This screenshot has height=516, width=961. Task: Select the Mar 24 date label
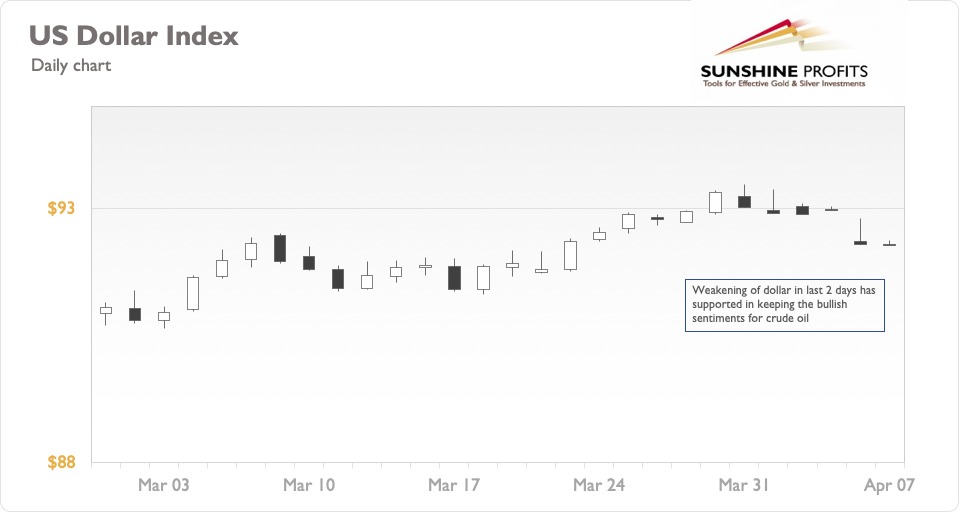click(599, 485)
